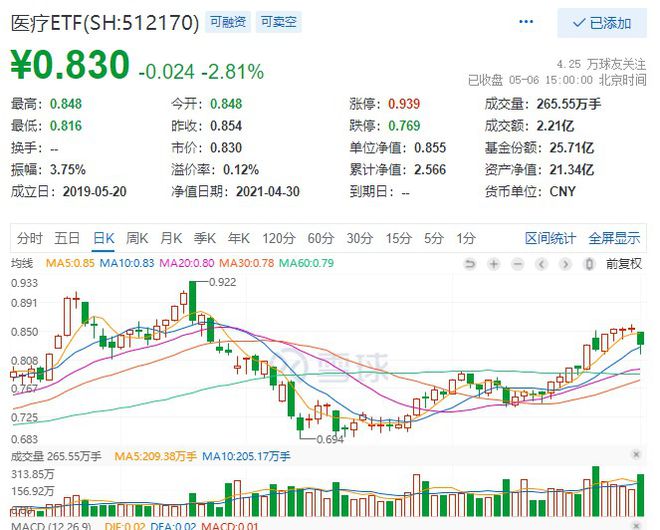The height and width of the screenshot is (530, 660).
Task: Click the MA10:0.83 moving average label
Action: [127, 263]
